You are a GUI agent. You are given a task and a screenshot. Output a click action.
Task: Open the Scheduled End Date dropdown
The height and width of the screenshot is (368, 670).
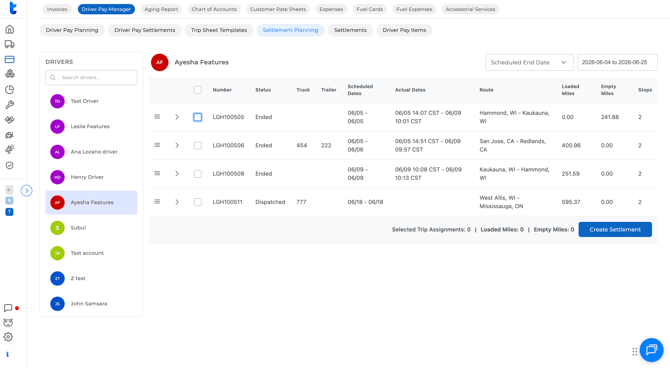529,62
